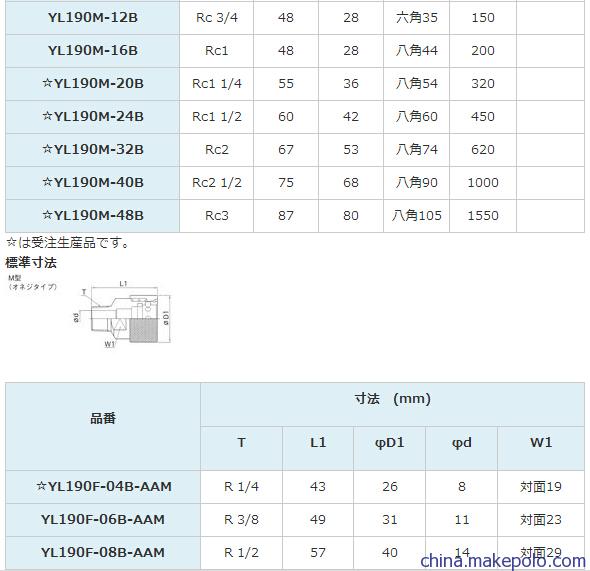Screen dimensions: 590x571
Task: Select the YL190F-08B-AAM part number
Action: [103, 553]
